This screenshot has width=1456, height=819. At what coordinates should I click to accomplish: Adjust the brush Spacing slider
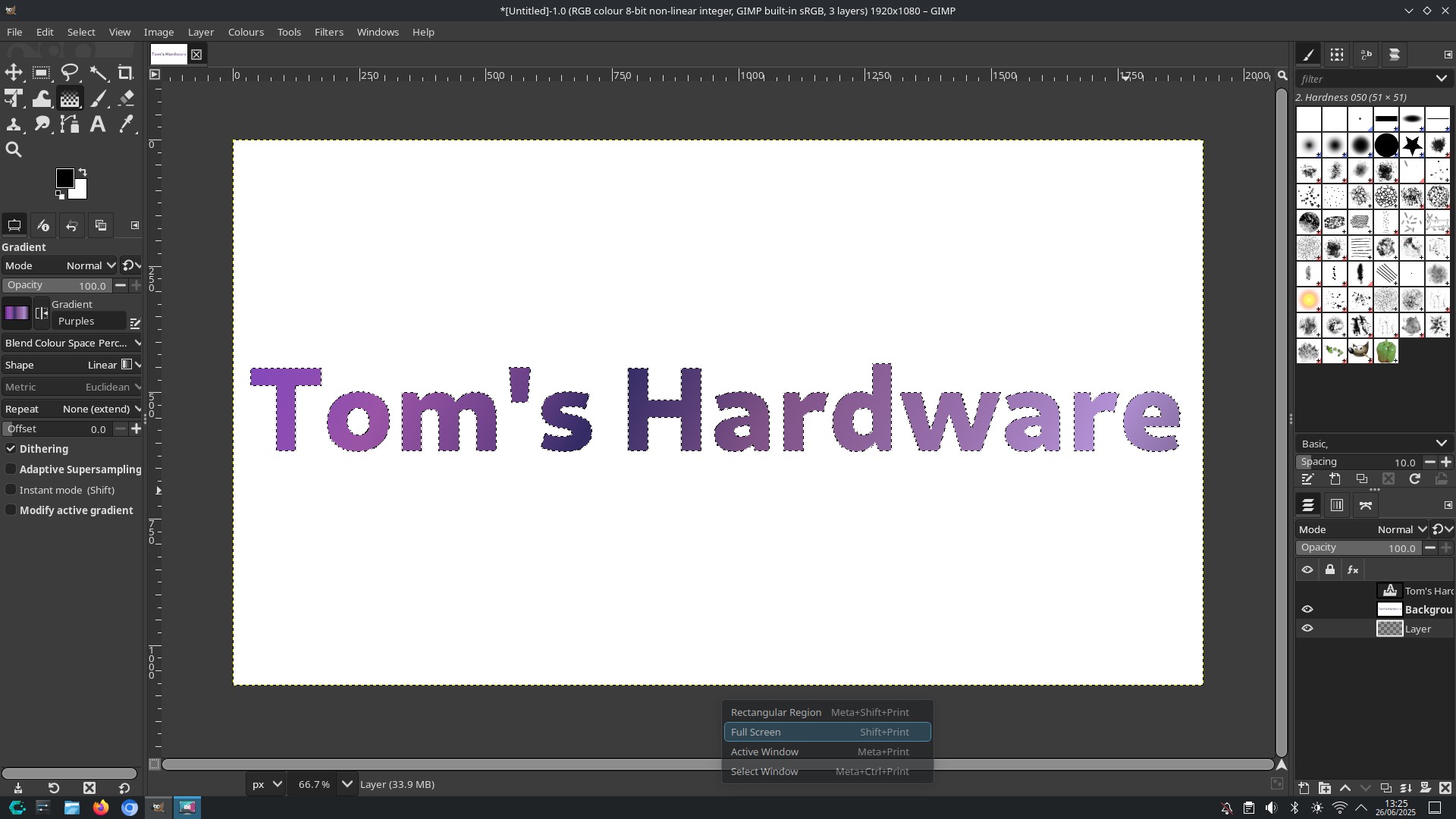pyautogui.click(x=1357, y=462)
